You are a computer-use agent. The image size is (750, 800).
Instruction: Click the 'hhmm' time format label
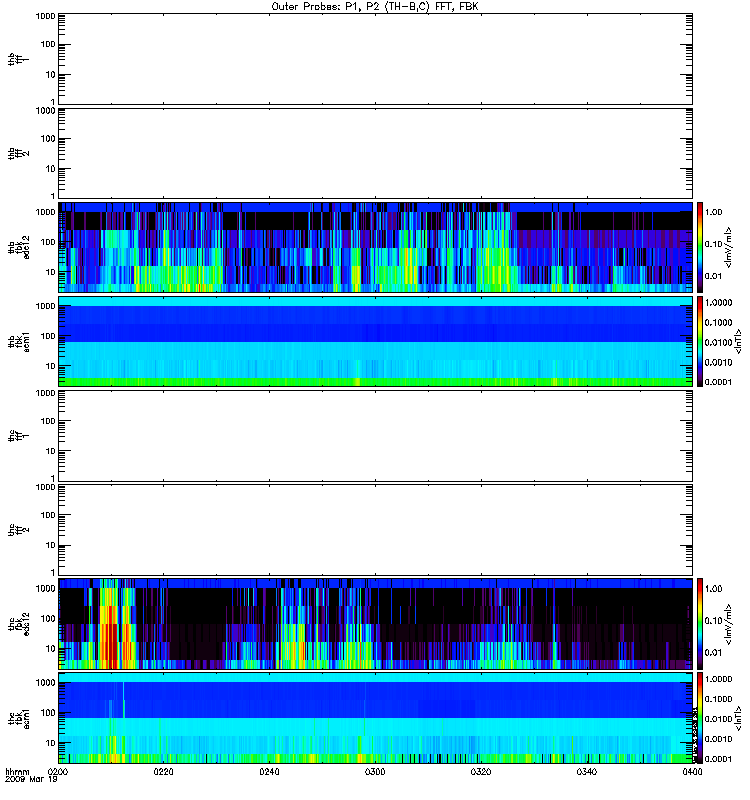point(17,771)
